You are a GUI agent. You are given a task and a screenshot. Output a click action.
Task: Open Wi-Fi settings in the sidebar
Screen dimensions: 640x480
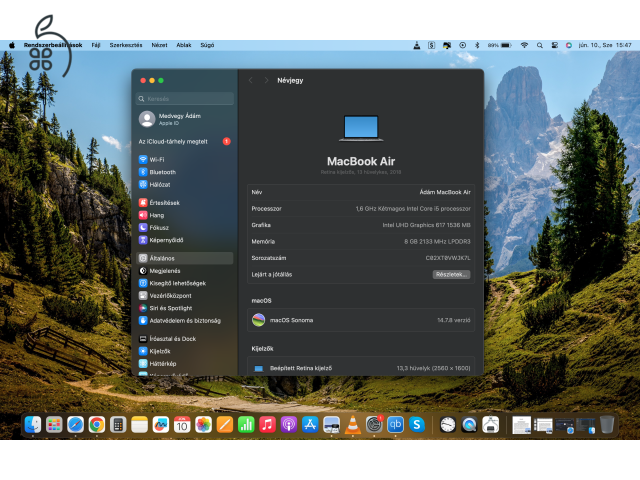[x=184, y=160]
